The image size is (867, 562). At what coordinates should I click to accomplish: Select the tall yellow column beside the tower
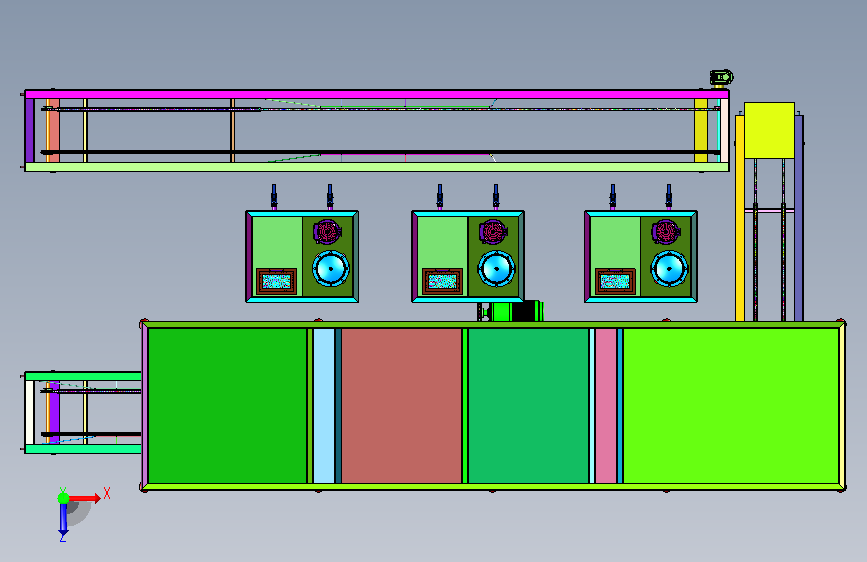coord(740,218)
